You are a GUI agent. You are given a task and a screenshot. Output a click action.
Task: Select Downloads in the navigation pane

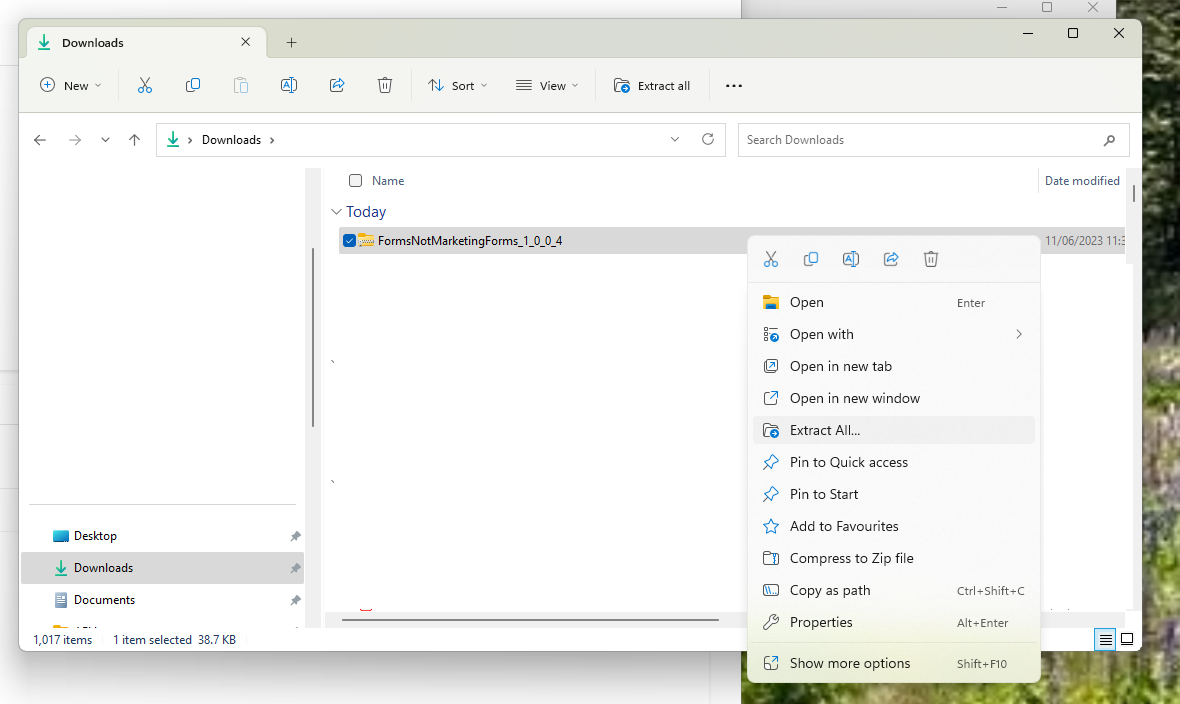click(163, 568)
